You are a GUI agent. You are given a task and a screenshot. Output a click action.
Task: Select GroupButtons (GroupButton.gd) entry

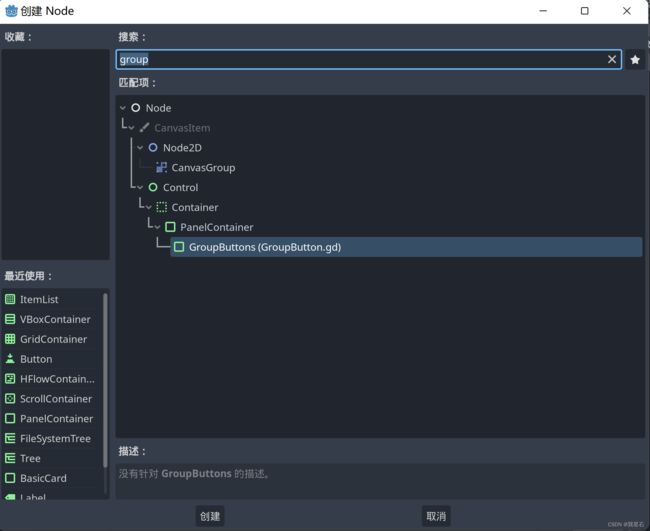click(406, 247)
